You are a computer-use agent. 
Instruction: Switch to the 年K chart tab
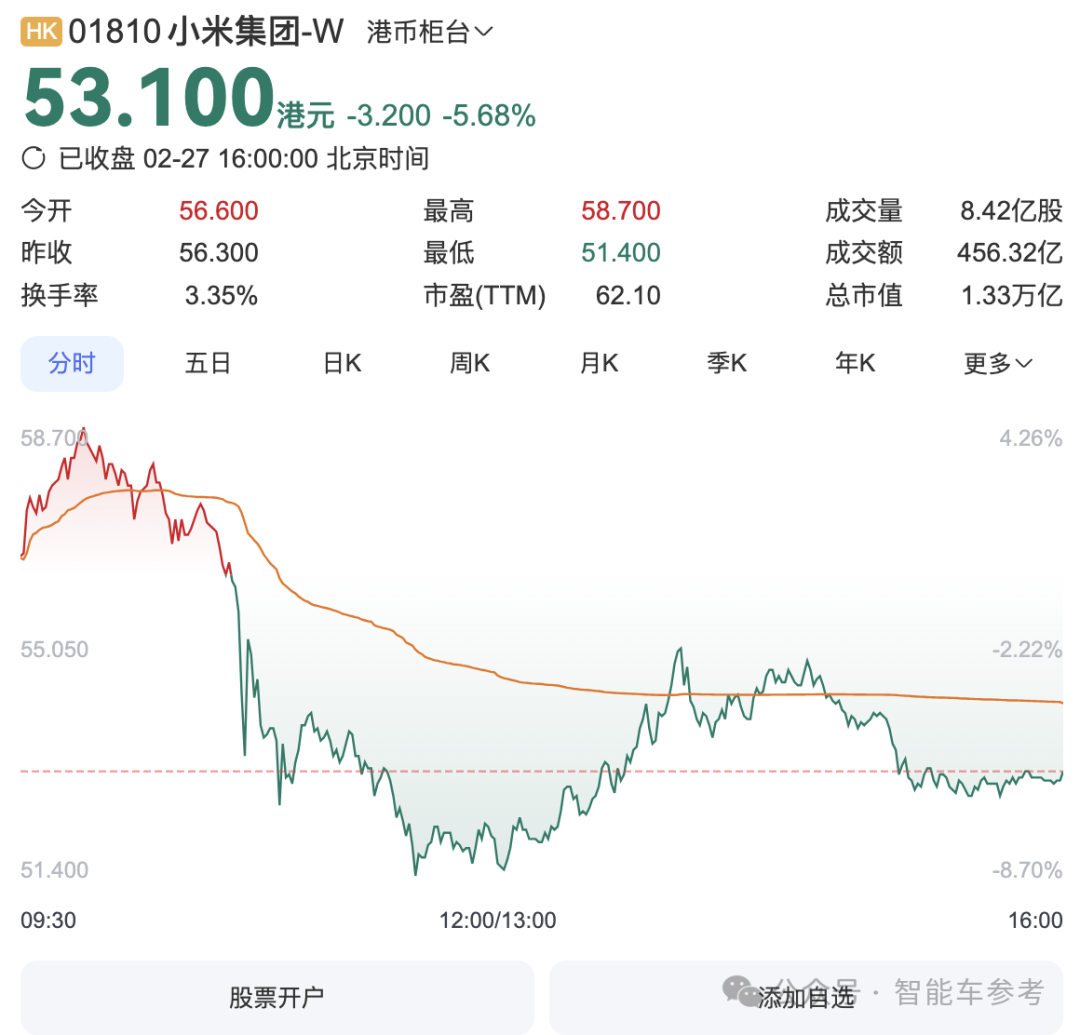pyautogui.click(x=855, y=363)
